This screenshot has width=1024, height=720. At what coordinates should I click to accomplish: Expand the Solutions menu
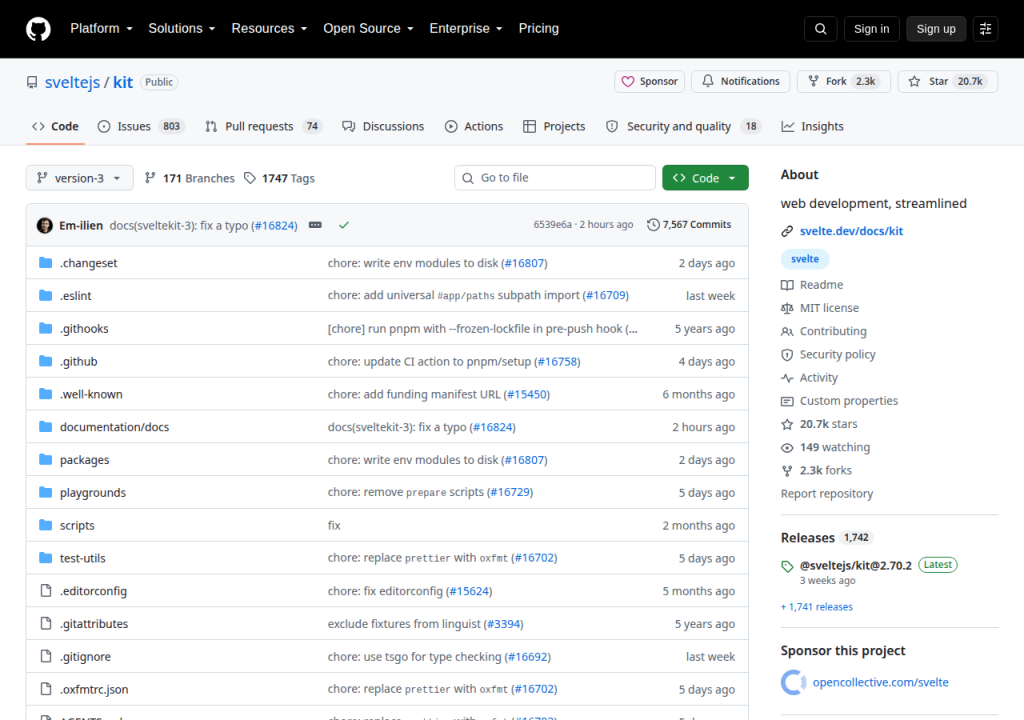pyautogui.click(x=182, y=29)
